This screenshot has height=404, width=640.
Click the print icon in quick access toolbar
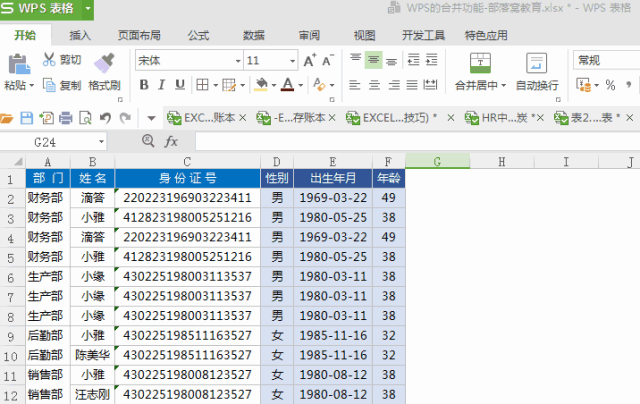(x=66, y=118)
